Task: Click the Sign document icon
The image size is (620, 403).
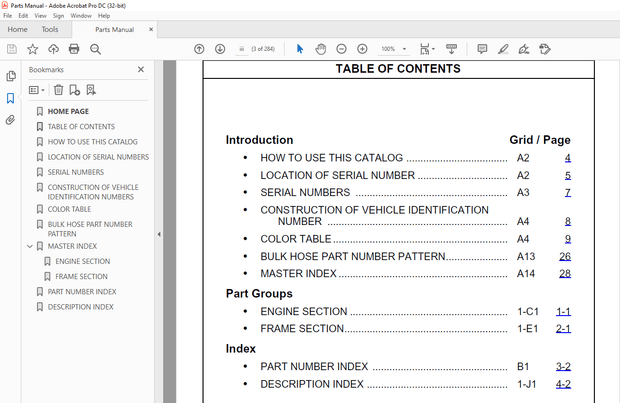Action: (x=524, y=49)
